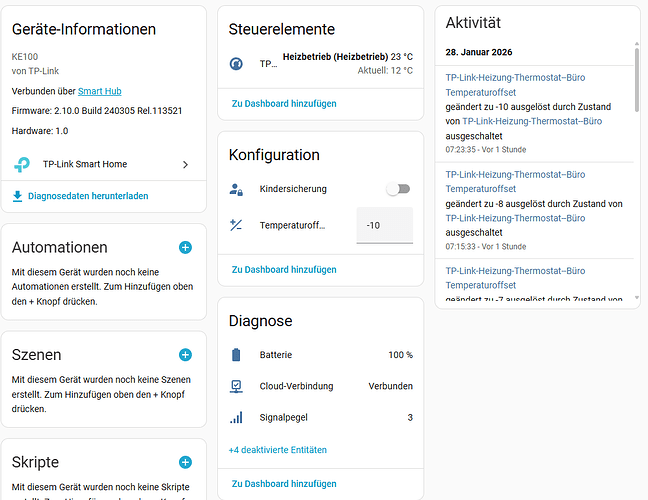Toggle the Kindersicherung switch
This screenshot has width=648, height=500.
[398, 189]
